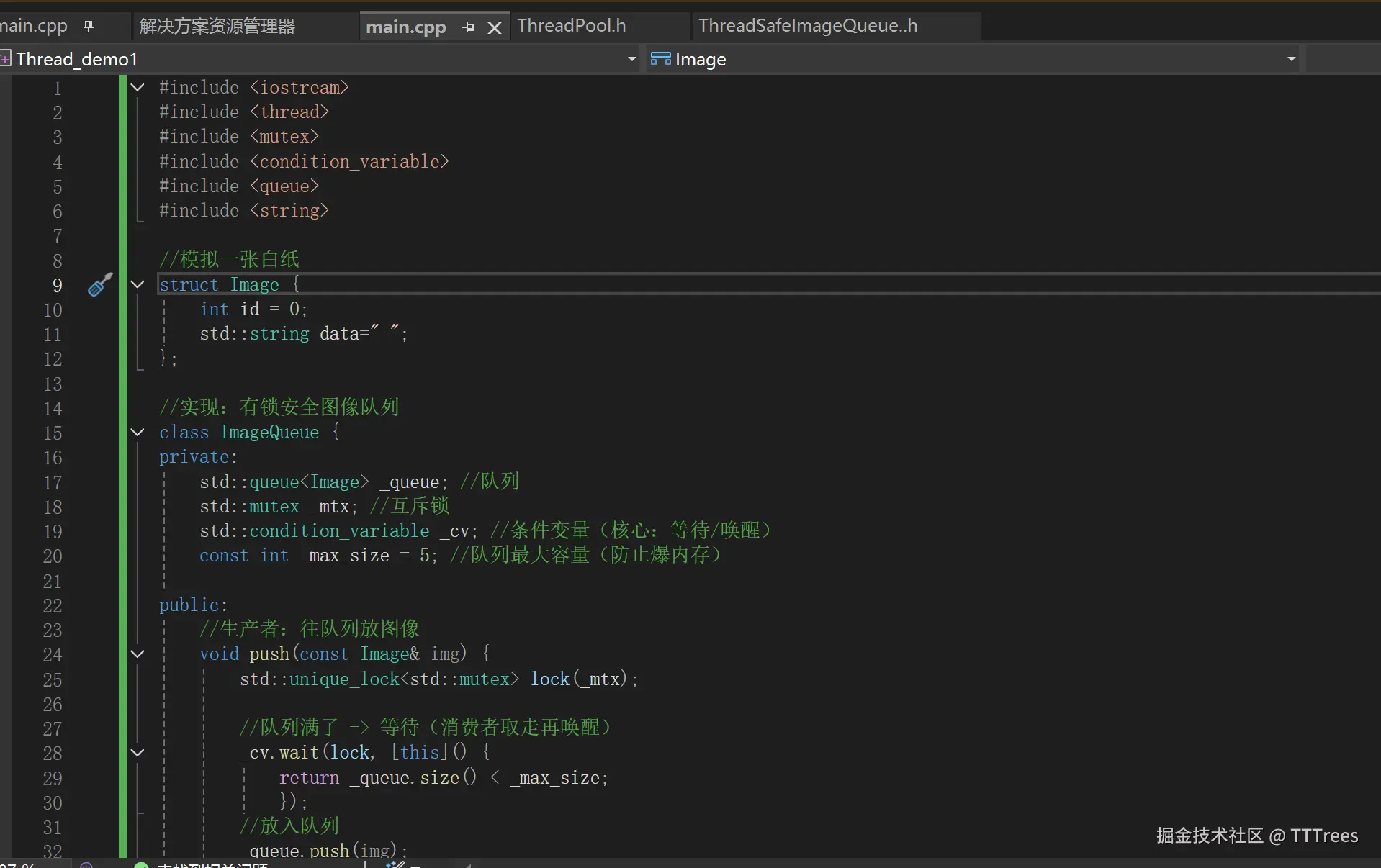The height and width of the screenshot is (868, 1381).
Task: Collapse the _cv.wait lambda block
Action: [138, 753]
